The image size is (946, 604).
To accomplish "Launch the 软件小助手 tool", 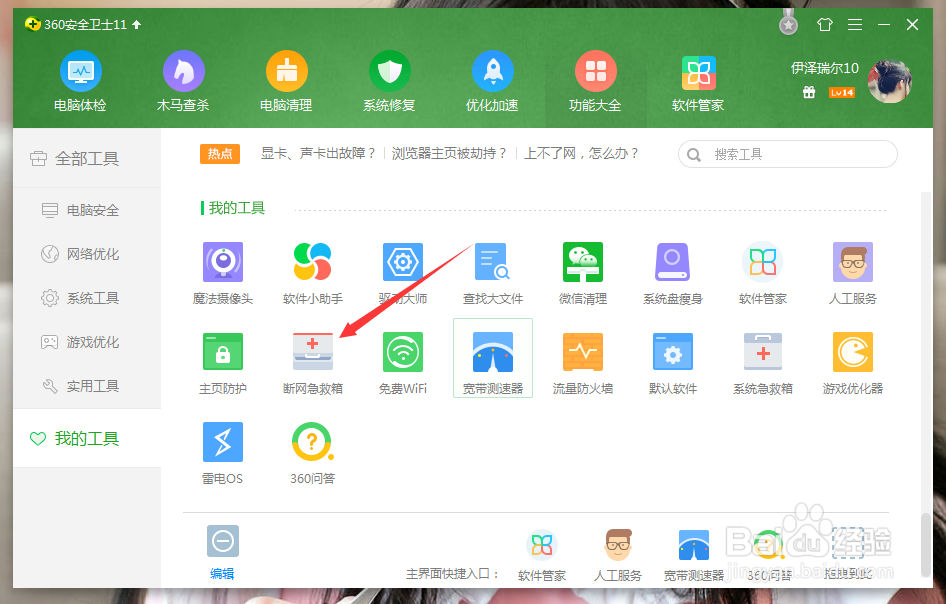I will [x=313, y=273].
